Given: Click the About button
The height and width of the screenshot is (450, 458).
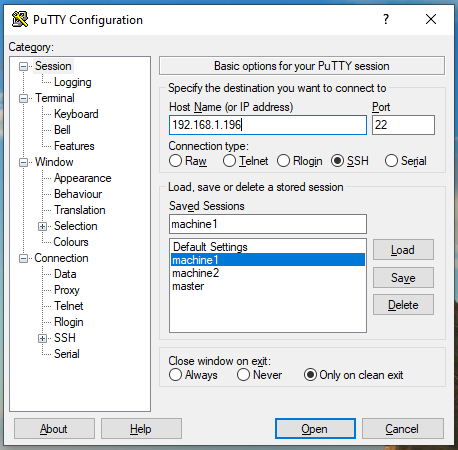Looking at the screenshot, I should pos(54,429).
